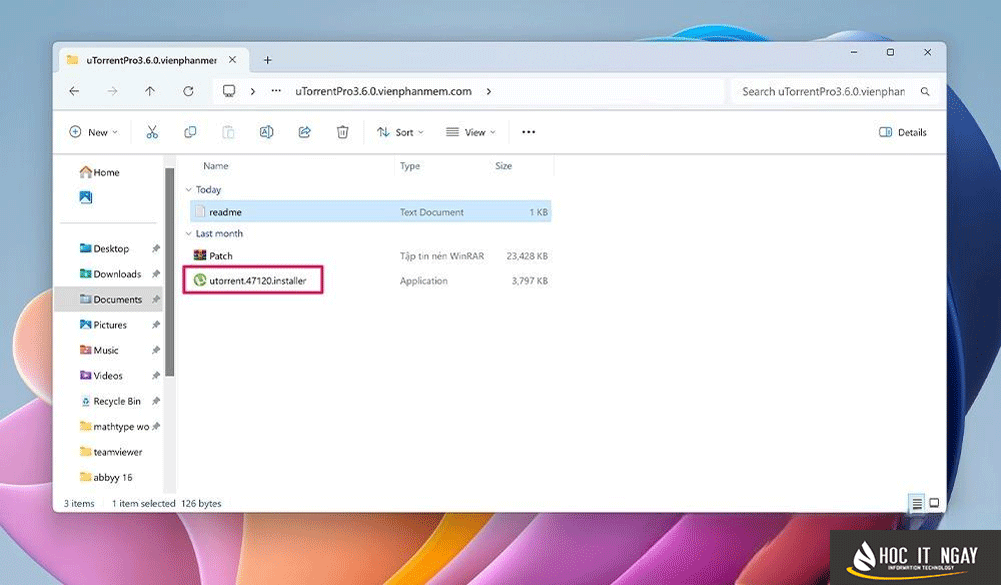This screenshot has height=585, width=1001.
Task: Collapse the Today group
Action: point(188,190)
